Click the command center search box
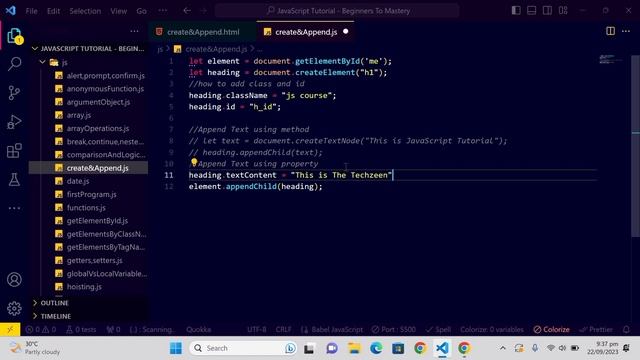The image size is (640, 360). [338, 11]
